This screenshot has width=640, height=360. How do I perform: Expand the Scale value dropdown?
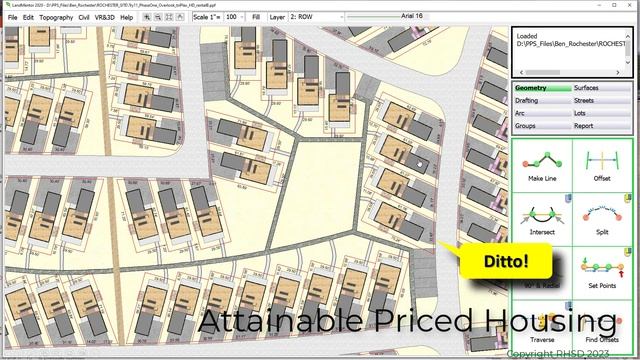[x=242, y=17]
